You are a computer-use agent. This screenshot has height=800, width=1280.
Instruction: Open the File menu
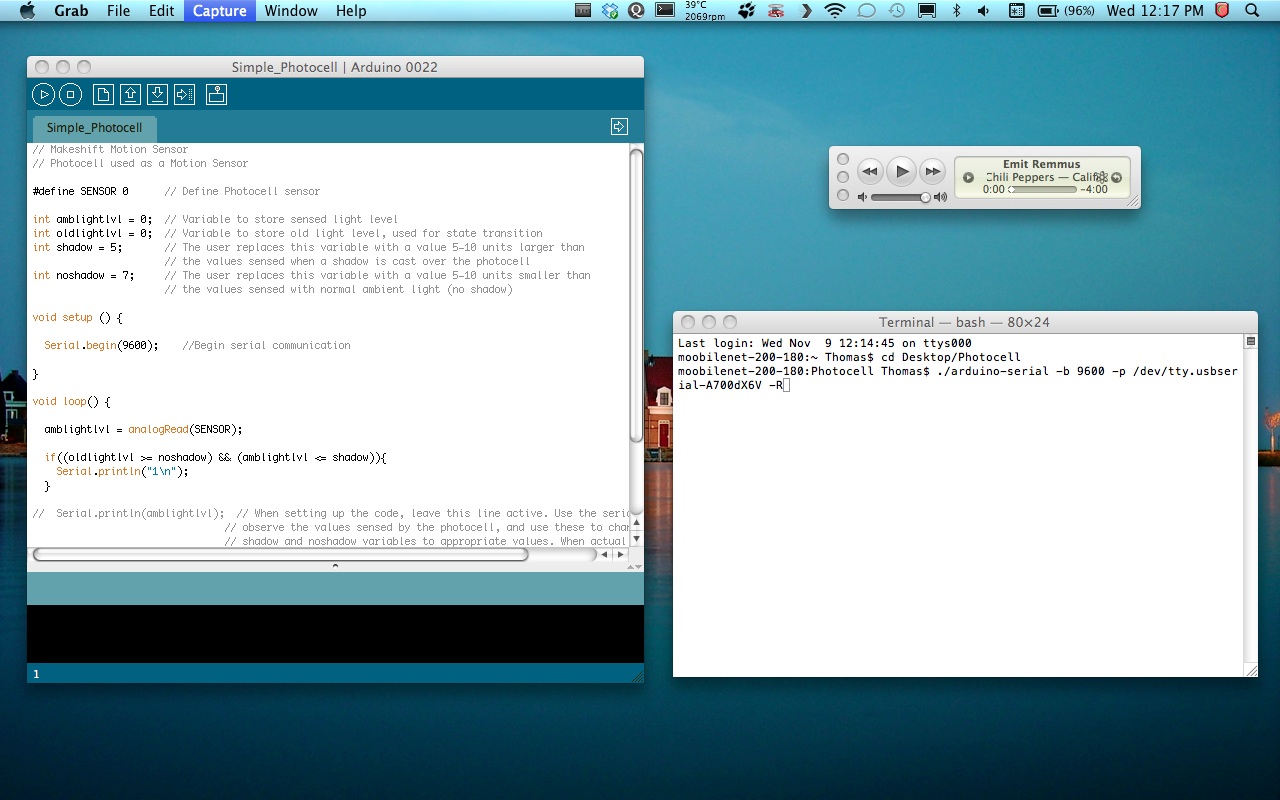tap(118, 11)
